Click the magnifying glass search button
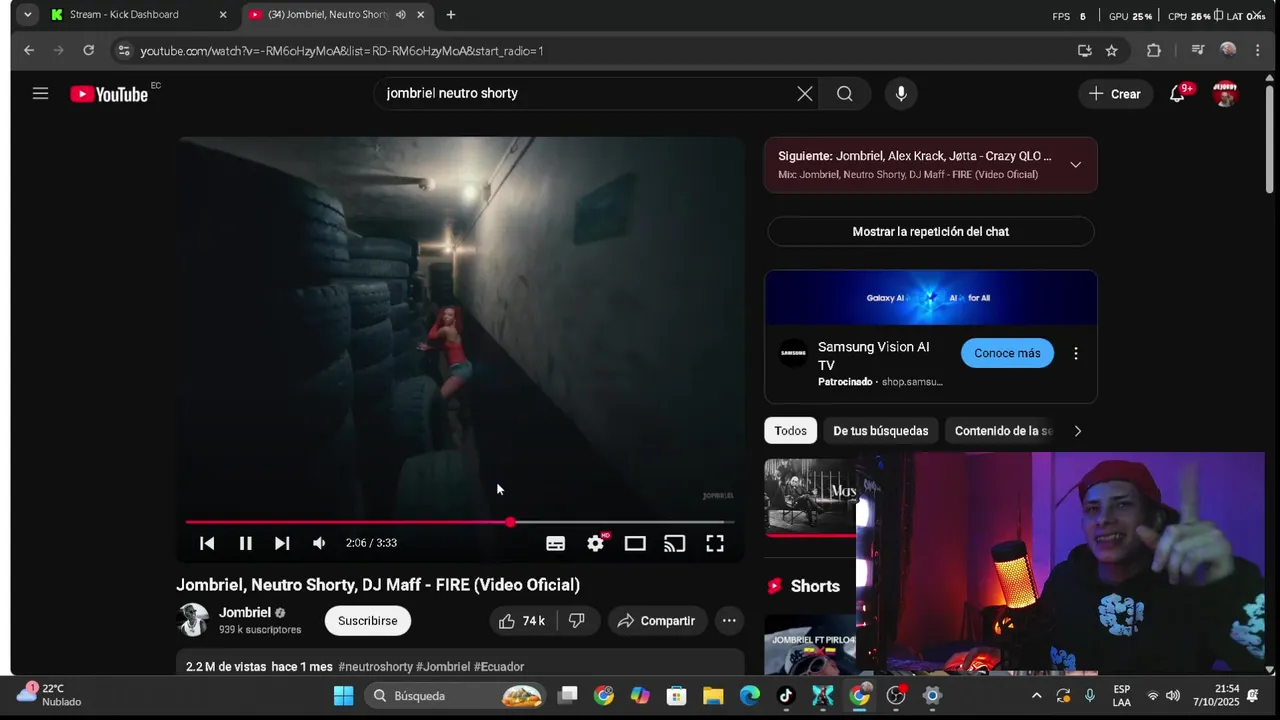 [845, 94]
